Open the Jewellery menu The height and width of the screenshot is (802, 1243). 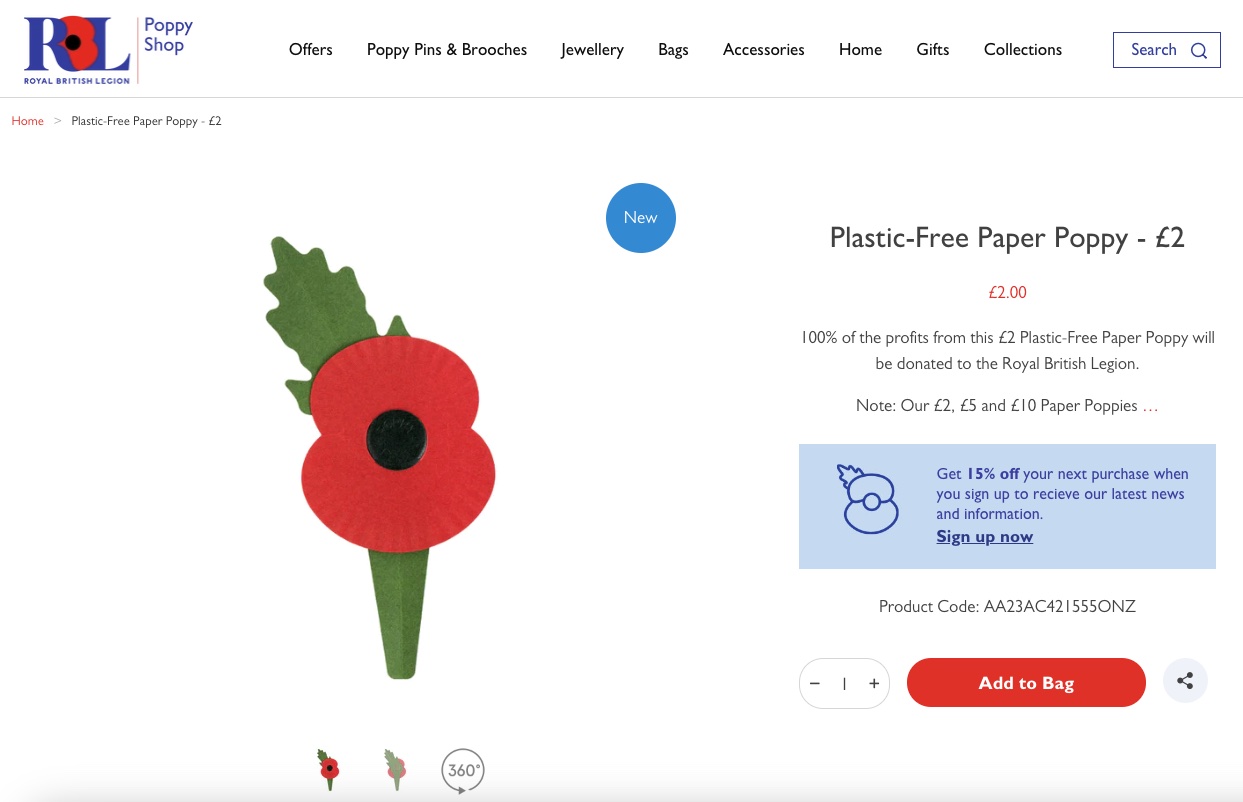[592, 49]
